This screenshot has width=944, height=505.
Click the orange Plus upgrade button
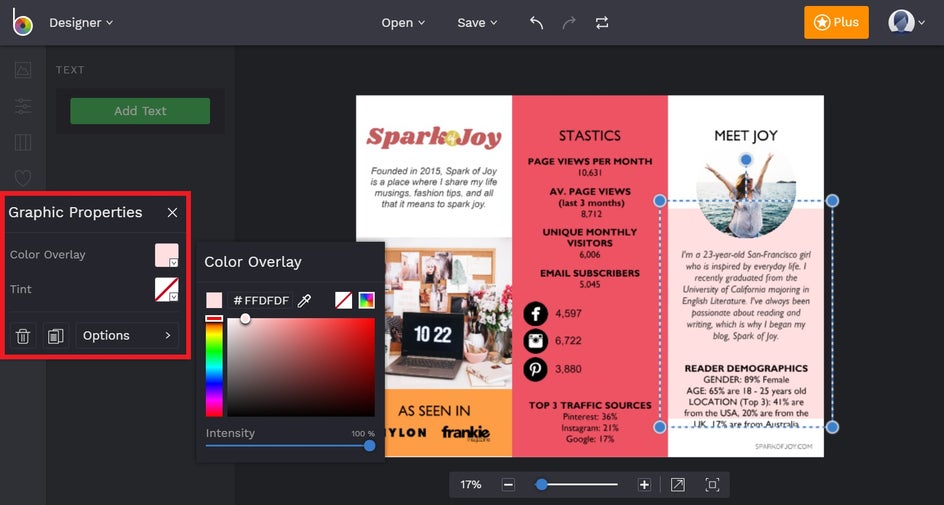pos(836,22)
